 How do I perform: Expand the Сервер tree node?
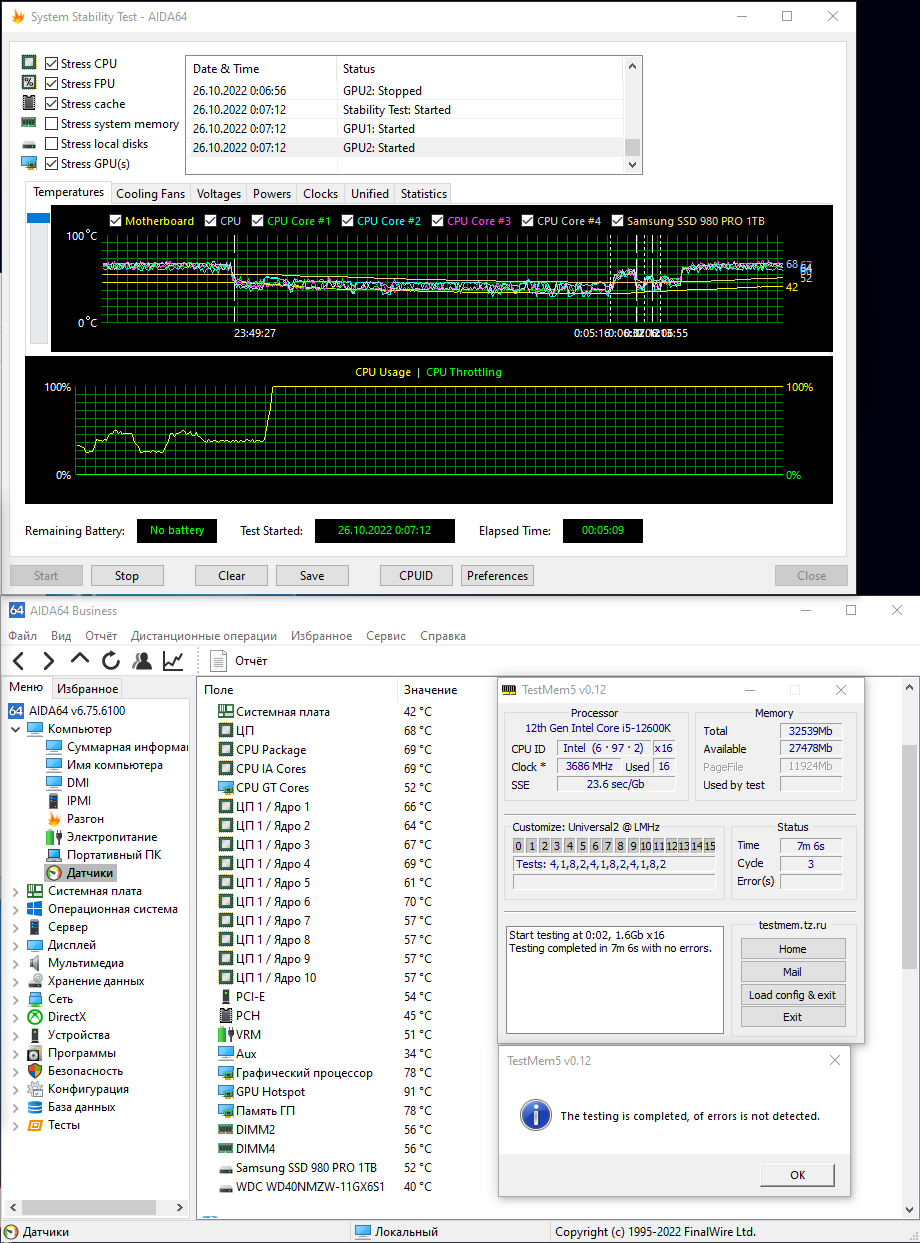[x=16, y=927]
